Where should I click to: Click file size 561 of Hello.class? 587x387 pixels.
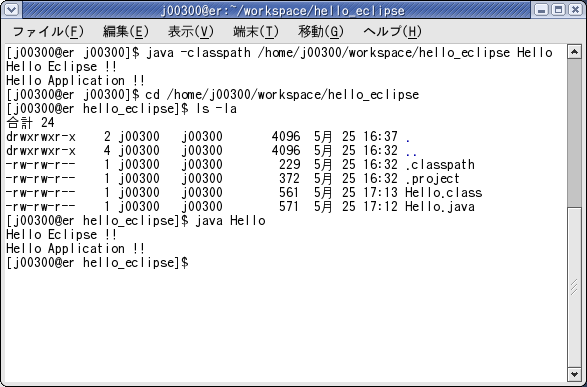[x=289, y=193]
